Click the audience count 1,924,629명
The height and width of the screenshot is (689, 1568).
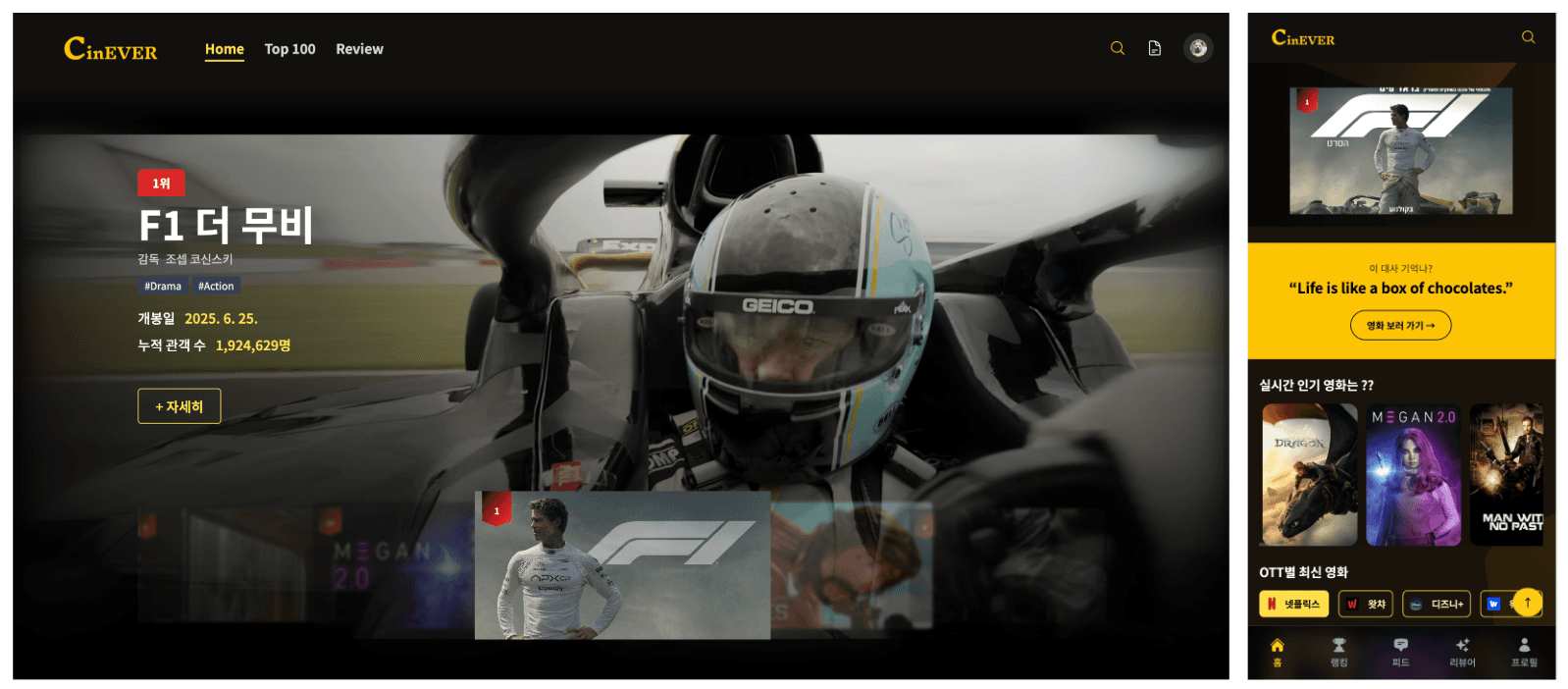(x=253, y=345)
